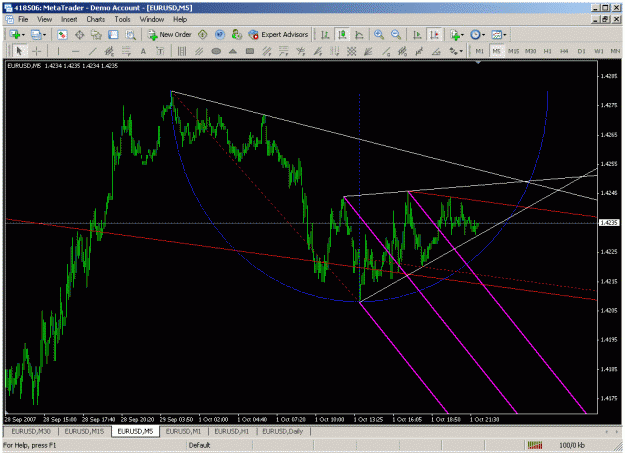The height and width of the screenshot is (453, 625).
Task: Select the Fibonacci retracement tool
Action: point(126,51)
